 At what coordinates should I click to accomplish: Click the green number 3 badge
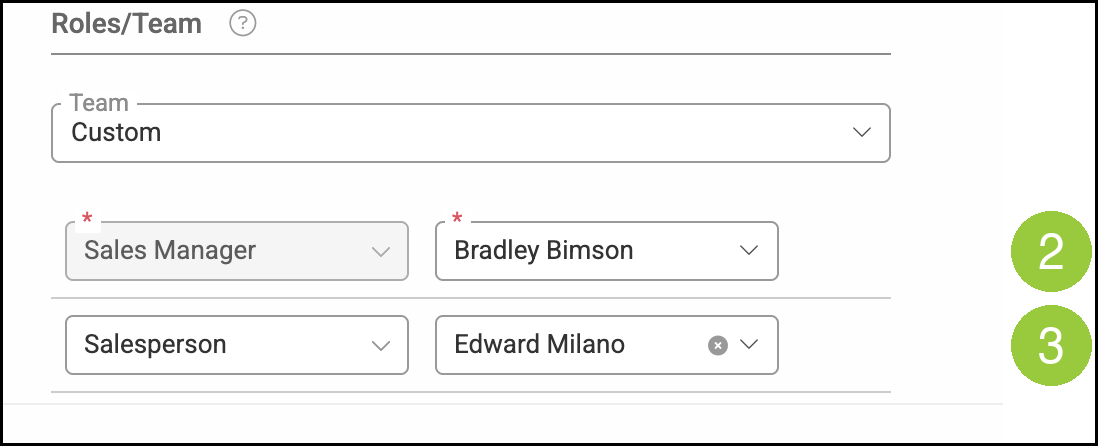[x=1051, y=345]
